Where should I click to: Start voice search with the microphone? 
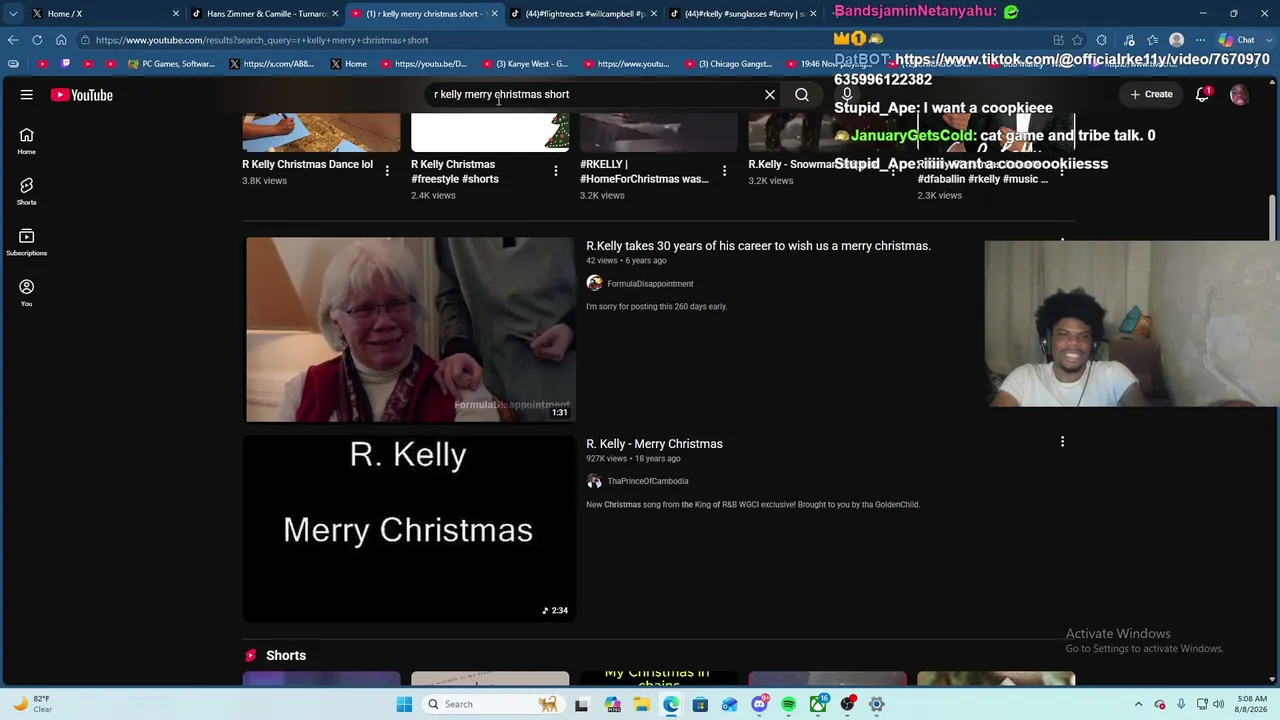pos(847,95)
